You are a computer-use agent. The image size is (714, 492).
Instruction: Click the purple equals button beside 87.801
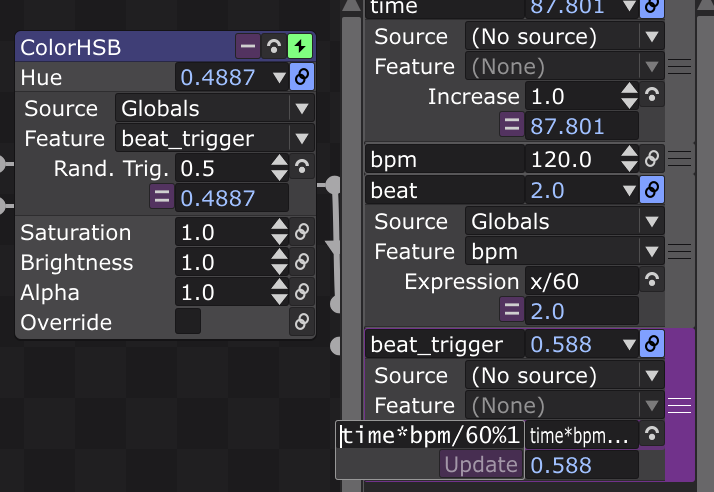pos(511,125)
